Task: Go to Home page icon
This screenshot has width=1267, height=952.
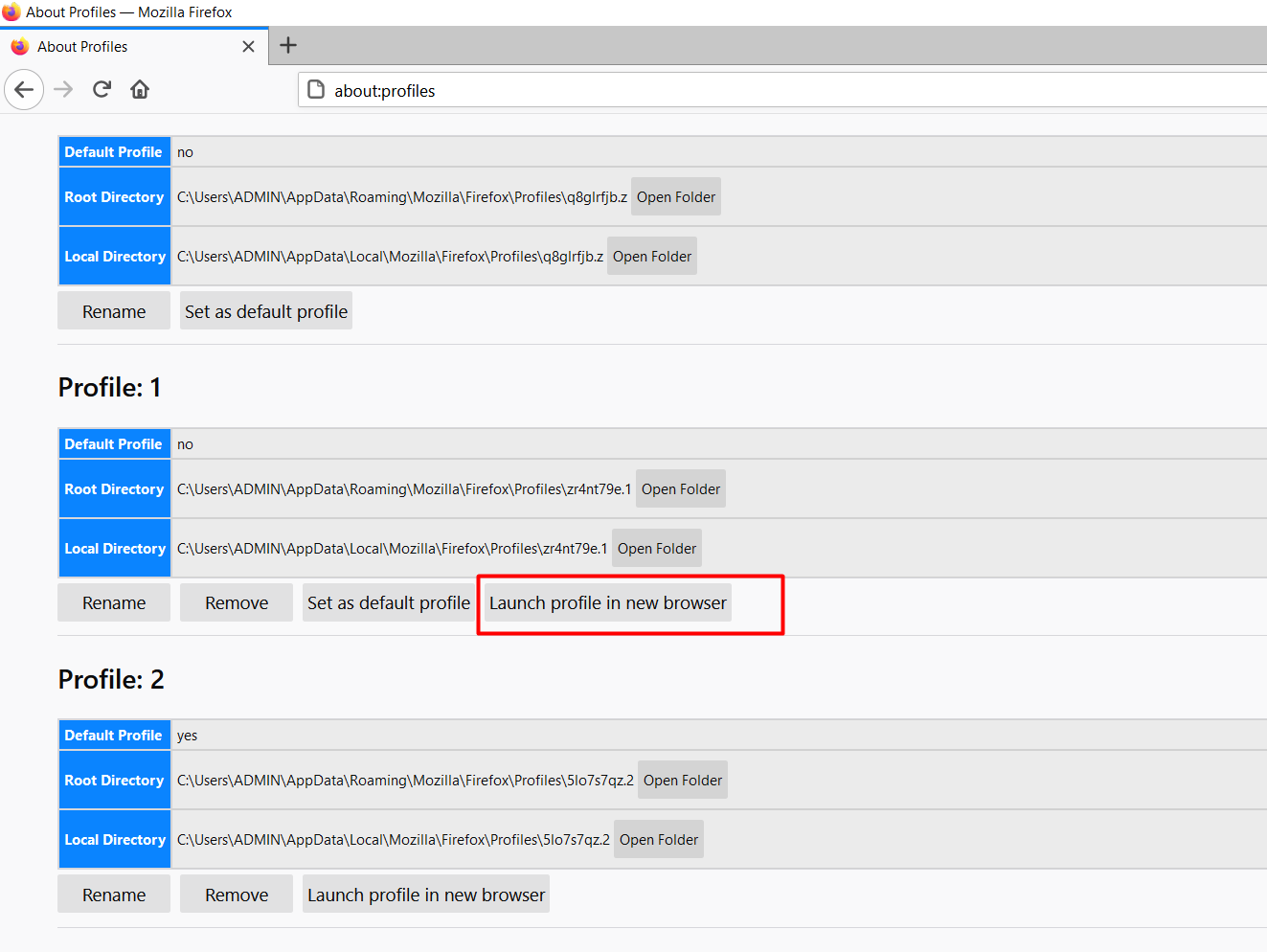Action: 140,90
